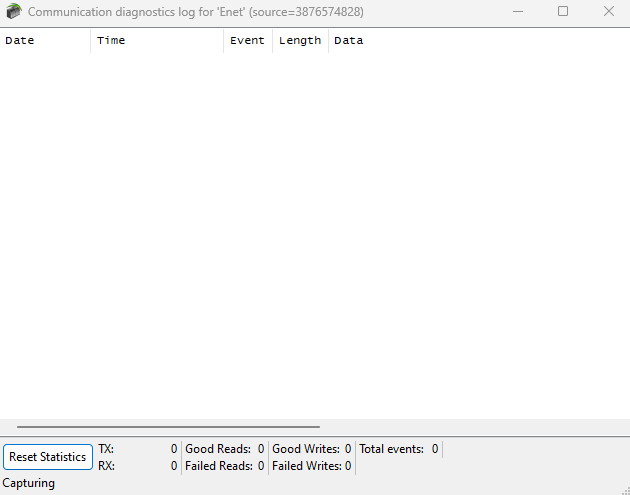Click the Length column header
Screen dimensions: 630x495
click(300, 41)
